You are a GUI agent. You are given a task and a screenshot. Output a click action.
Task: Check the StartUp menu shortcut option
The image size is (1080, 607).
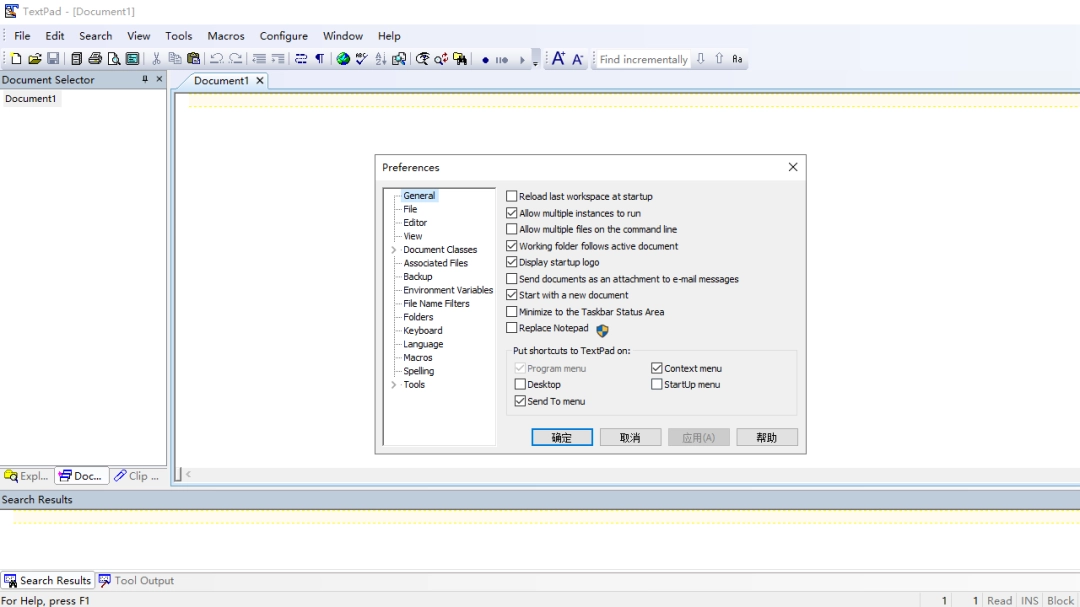tap(656, 384)
